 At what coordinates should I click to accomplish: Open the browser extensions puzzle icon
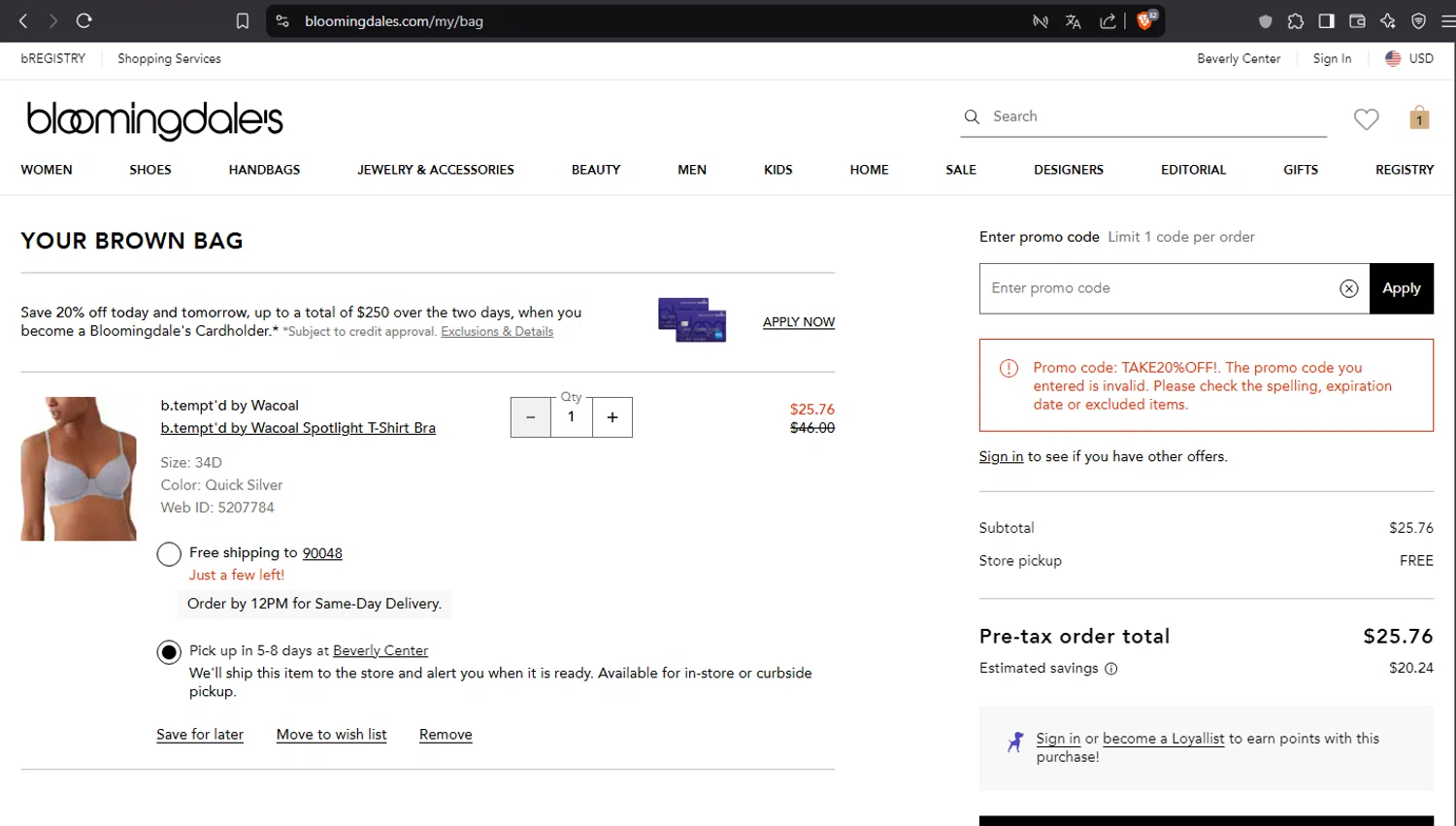(1296, 20)
